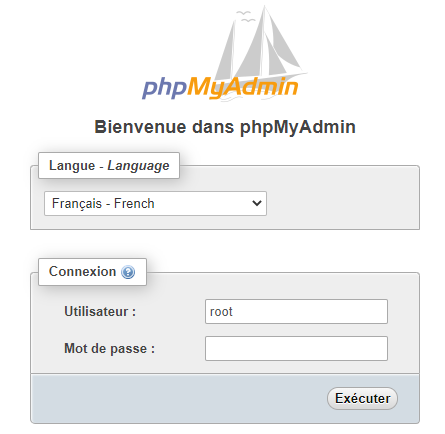This screenshot has width=445, height=434.
Task: Click the blue-gray footer bar beside Exécuter
Action: 178,398
